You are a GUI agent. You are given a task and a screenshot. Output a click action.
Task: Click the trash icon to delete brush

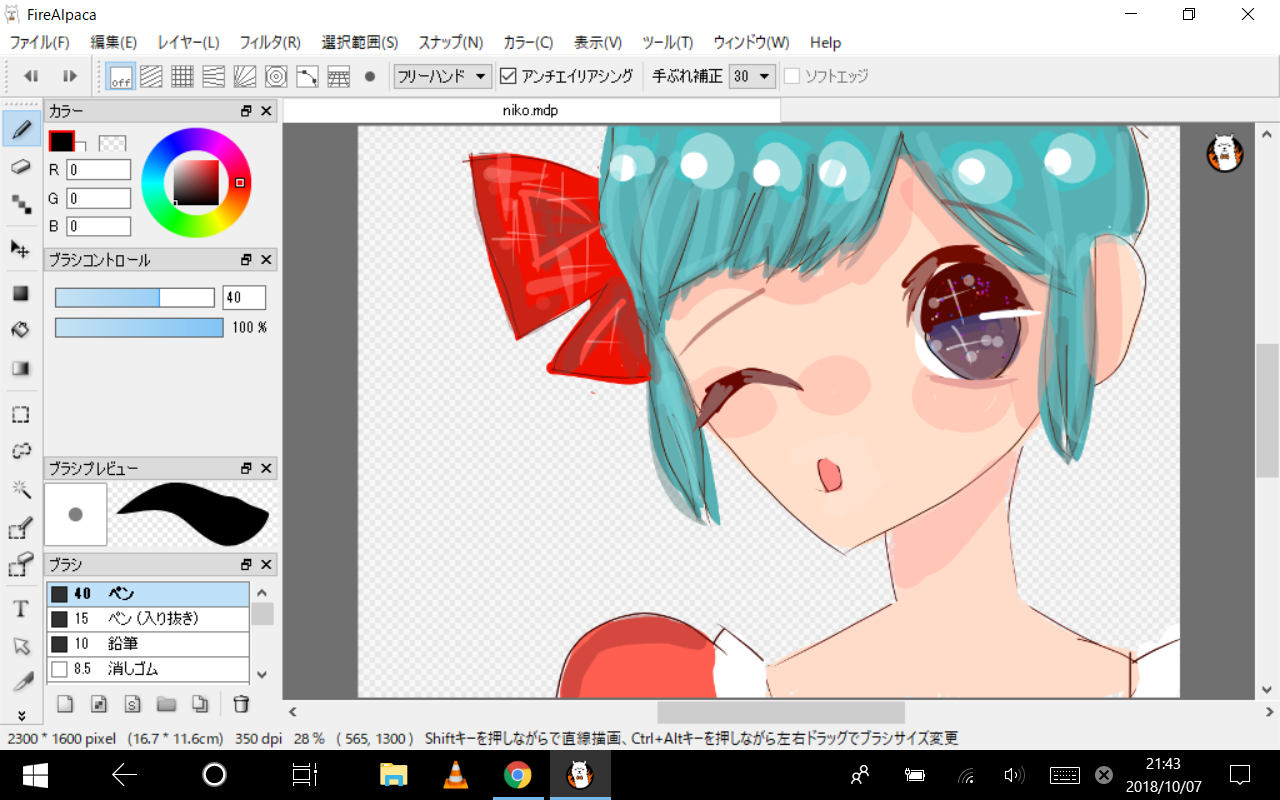[241, 703]
